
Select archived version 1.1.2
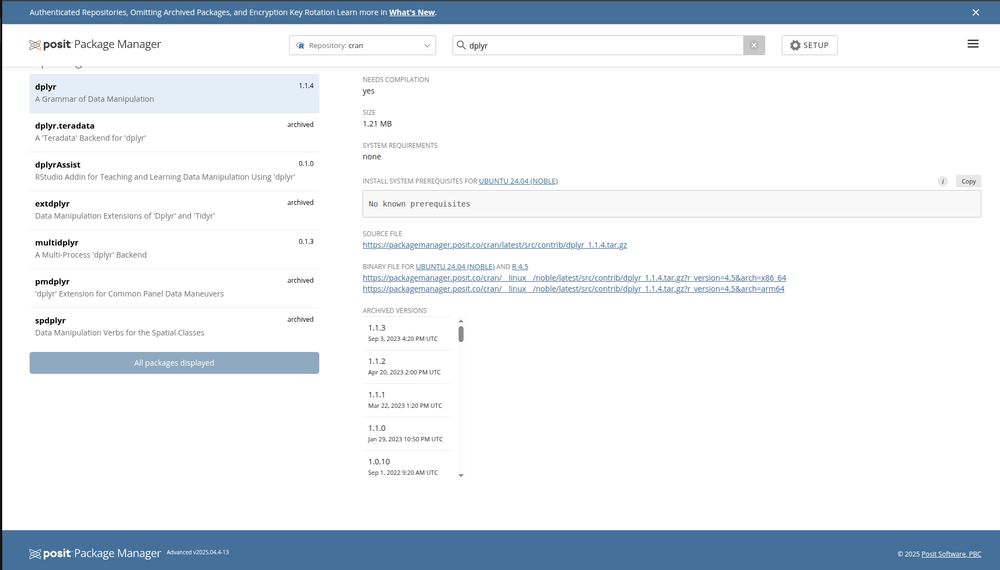click(407, 367)
